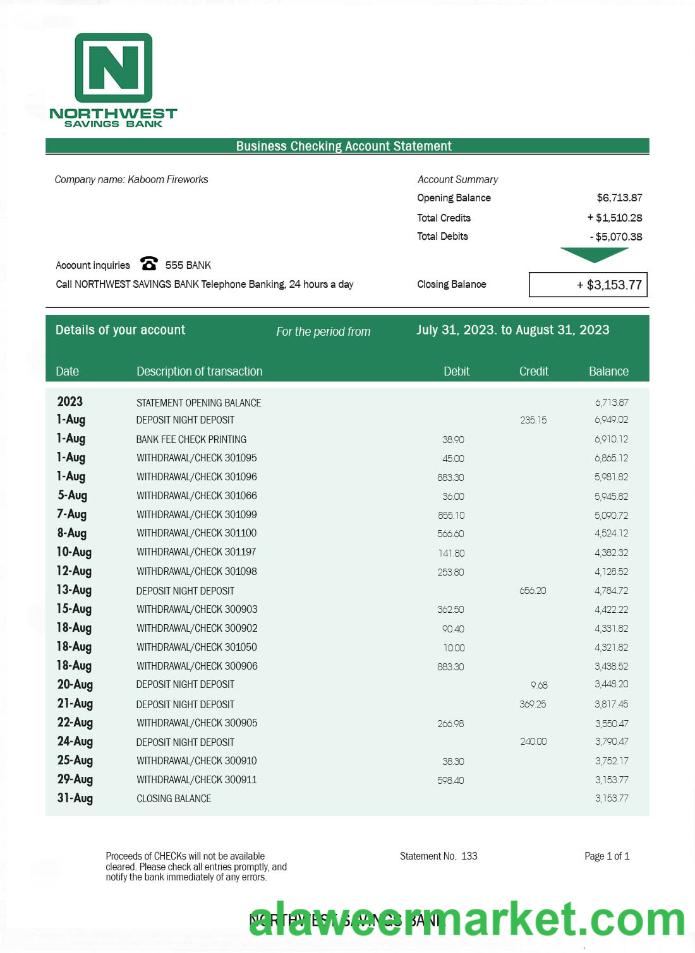This screenshot has width=695, height=953.
Task: Click the credit amount 9.68
Action: tap(539, 685)
